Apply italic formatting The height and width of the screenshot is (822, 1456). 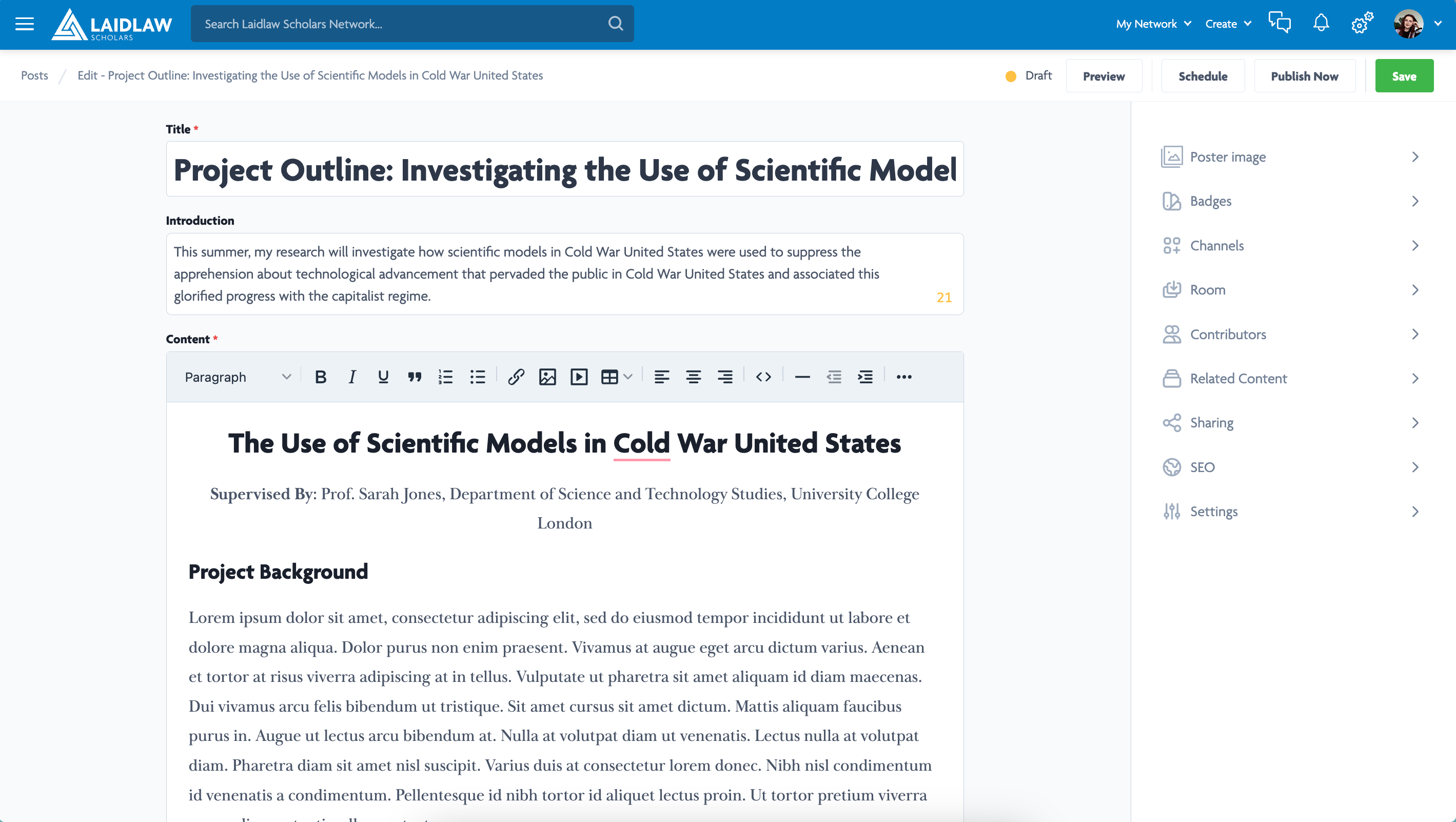pos(351,377)
